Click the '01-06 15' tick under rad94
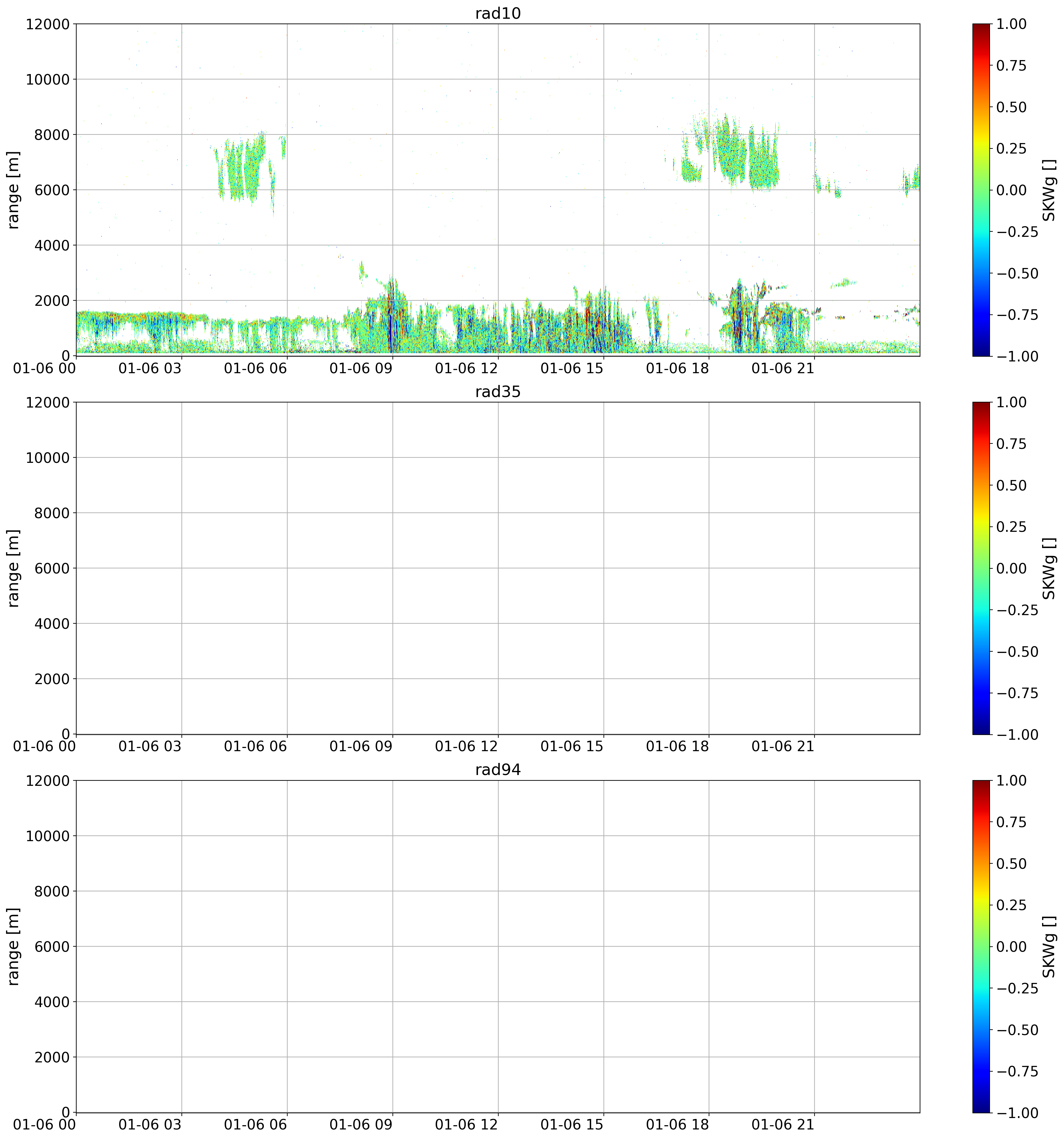The image size is (1064, 1139). coord(572,1125)
